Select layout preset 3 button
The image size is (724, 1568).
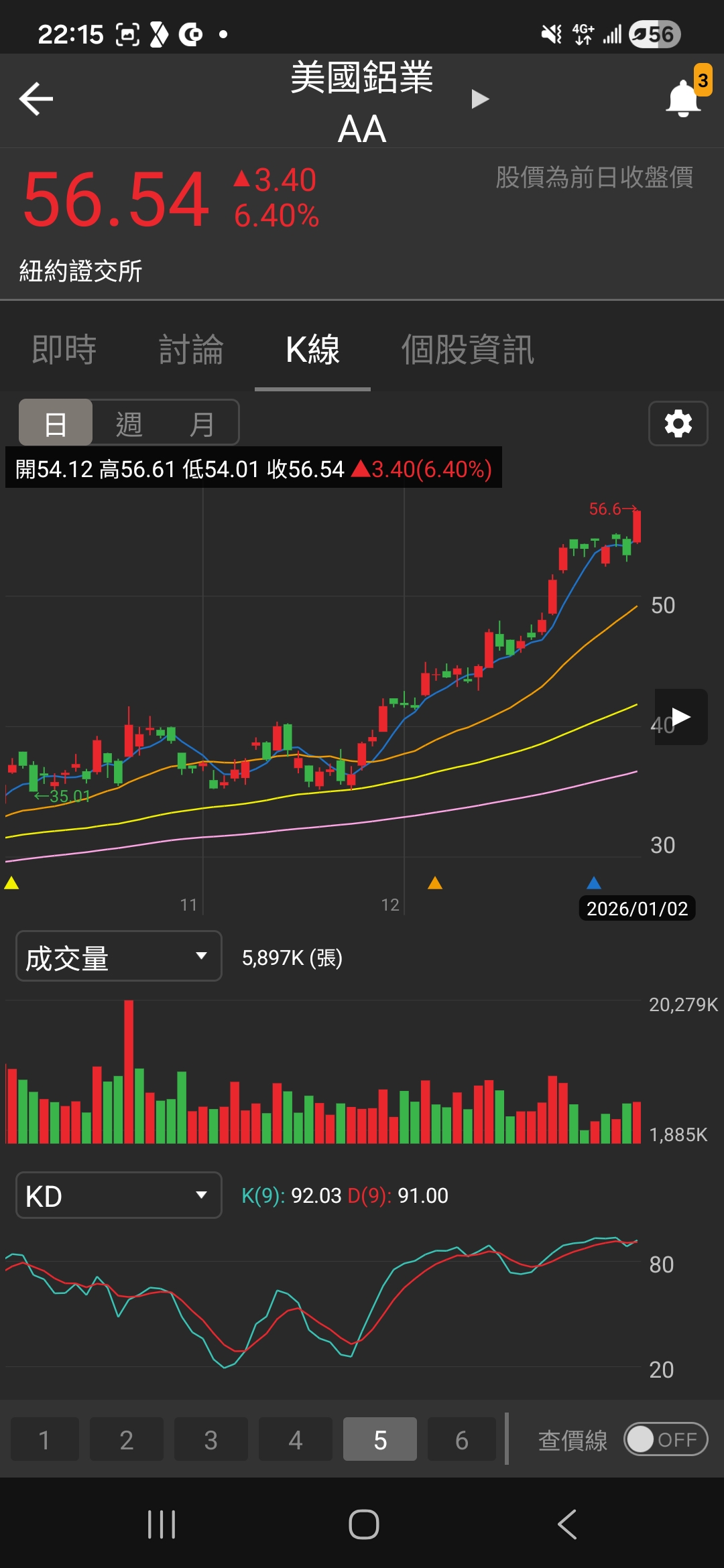(211, 1439)
